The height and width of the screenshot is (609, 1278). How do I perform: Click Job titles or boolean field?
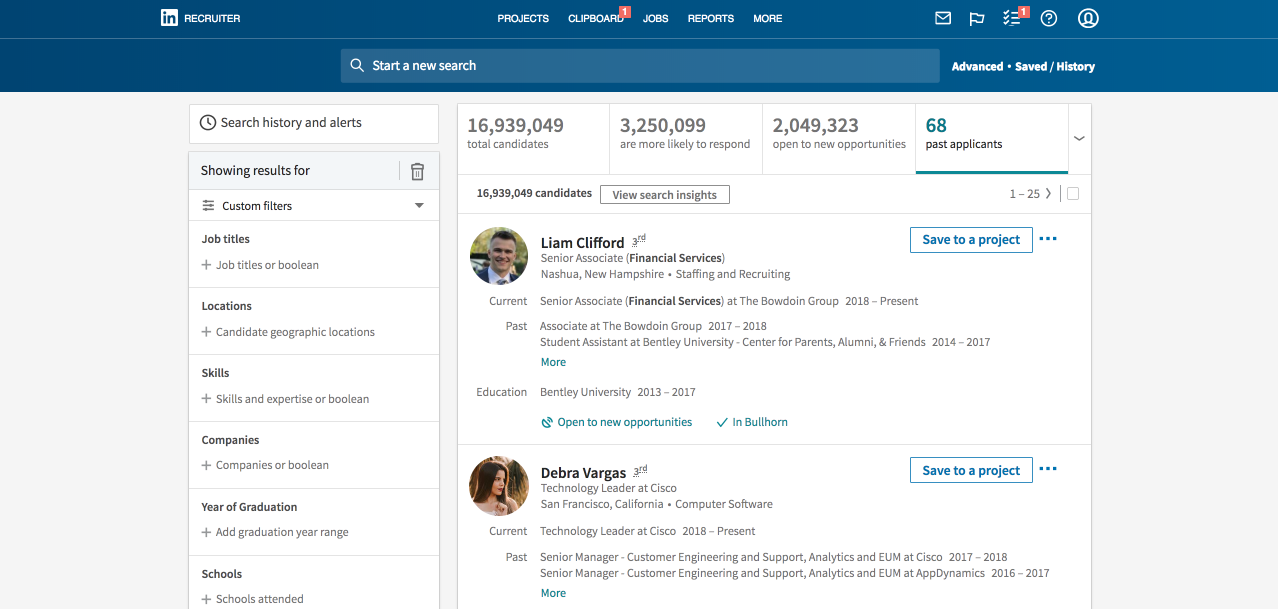[267, 265]
